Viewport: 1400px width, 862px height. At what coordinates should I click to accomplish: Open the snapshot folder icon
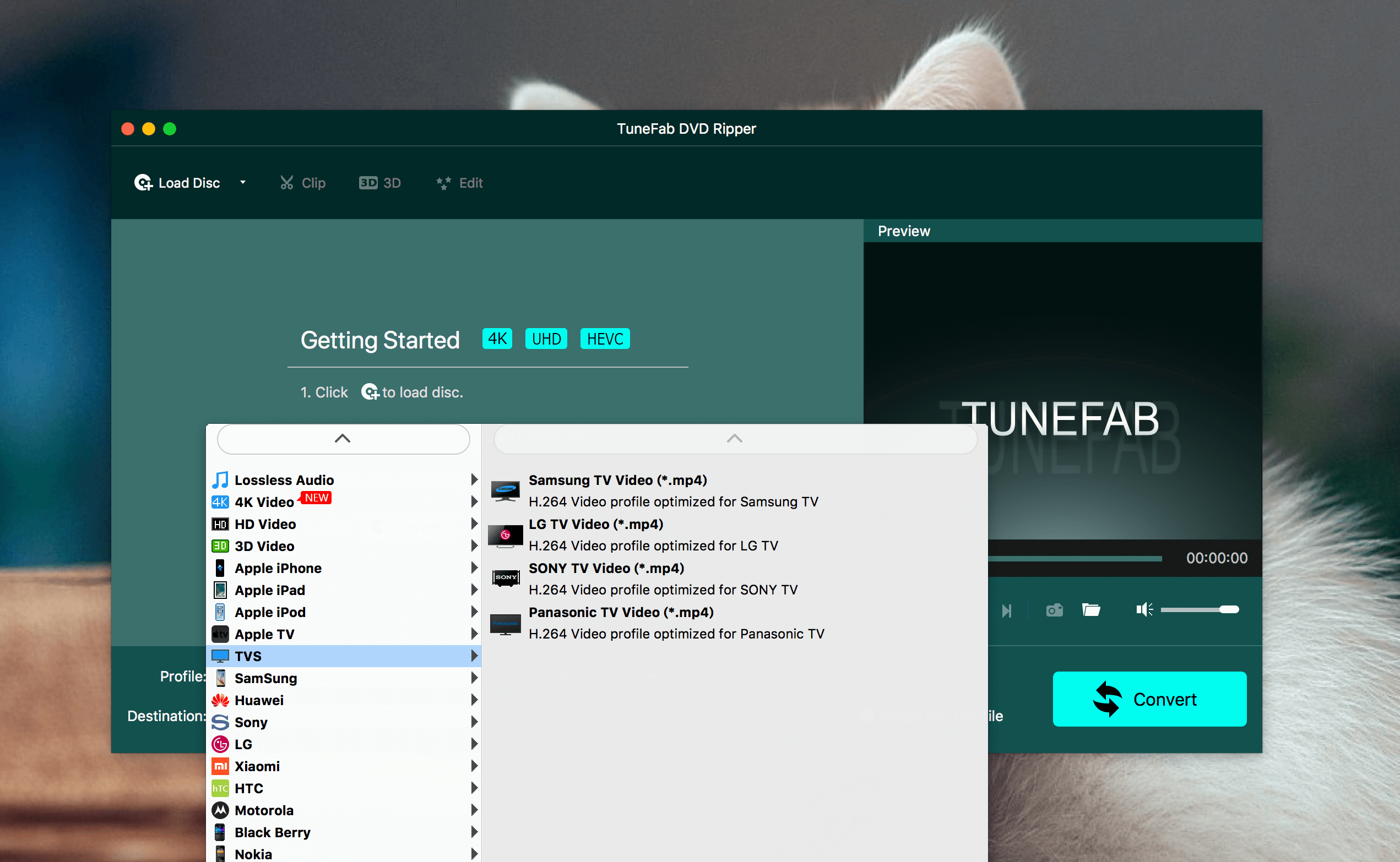[x=1091, y=610]
